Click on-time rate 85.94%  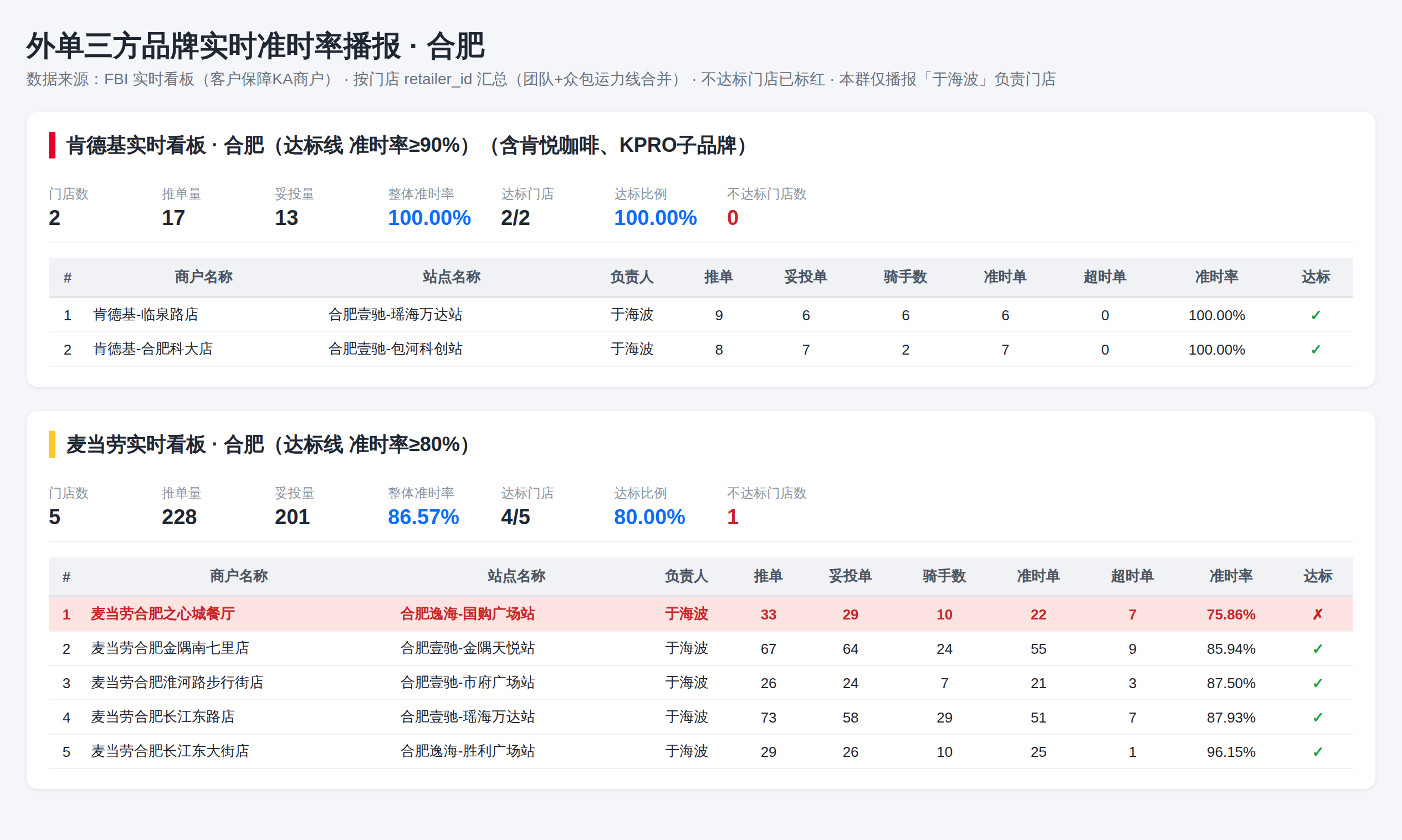click(1231, 649)
